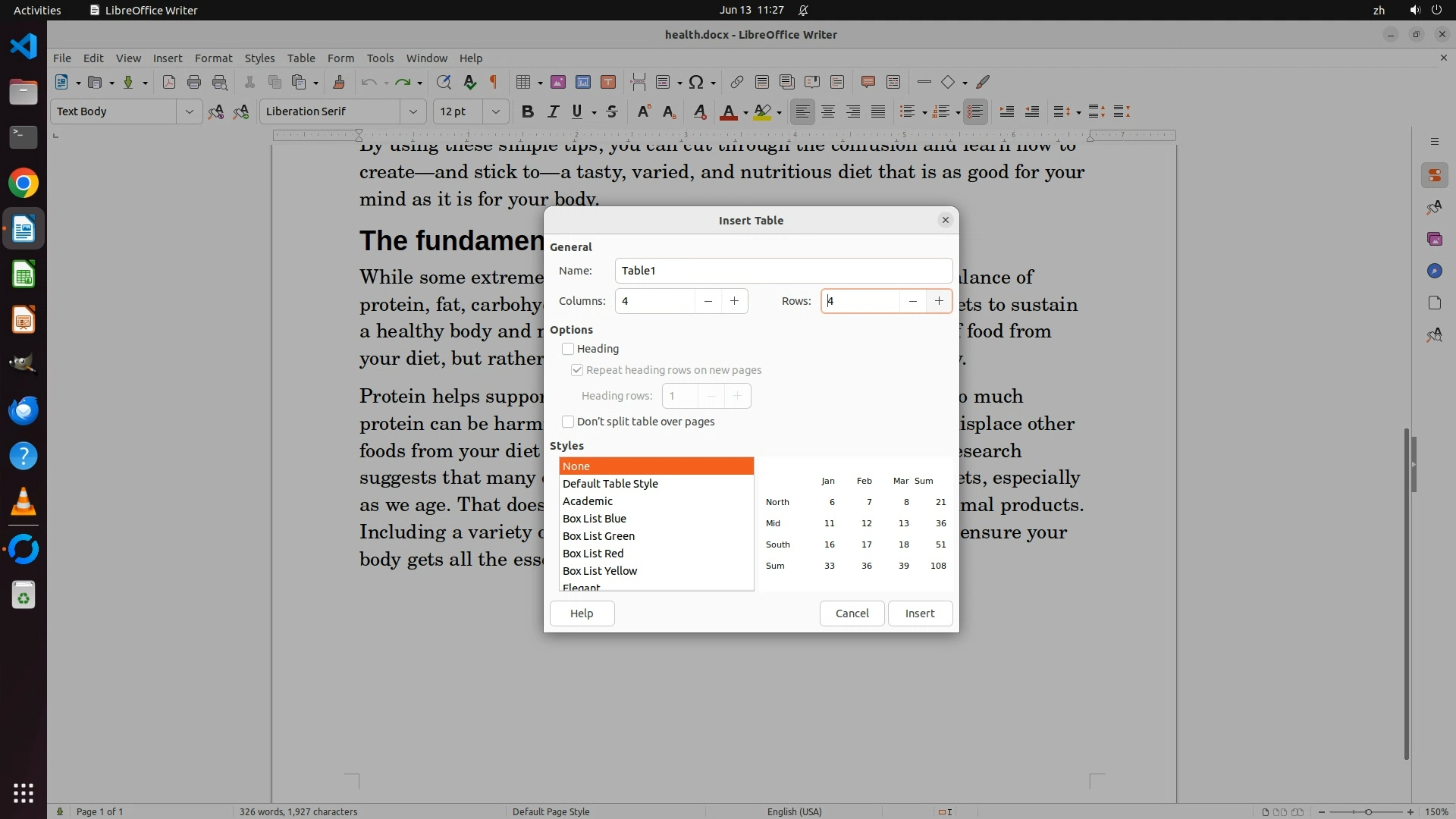Enable the Heading checkbox
The image size is (1456, 819).
coord(568,349)
